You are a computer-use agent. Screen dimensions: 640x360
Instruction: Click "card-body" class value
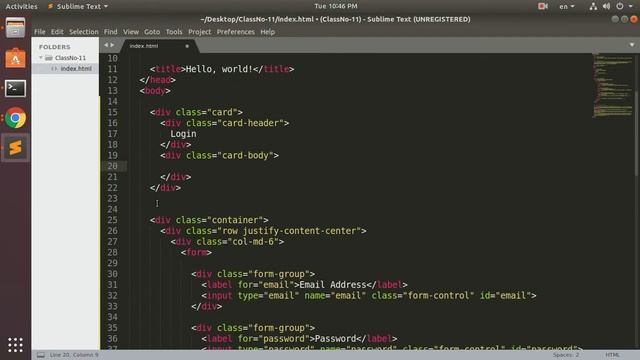click(x=245, y=156)
